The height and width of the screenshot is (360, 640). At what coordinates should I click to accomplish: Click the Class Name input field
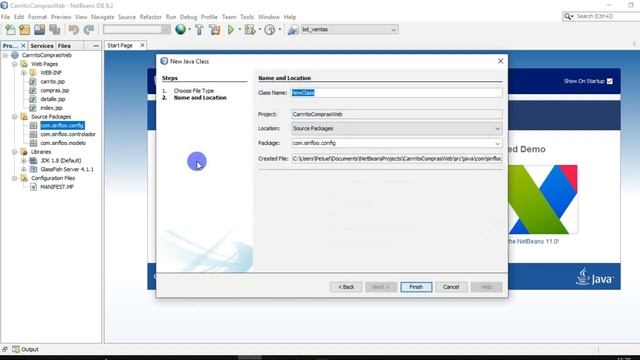(x=396, y=93)
